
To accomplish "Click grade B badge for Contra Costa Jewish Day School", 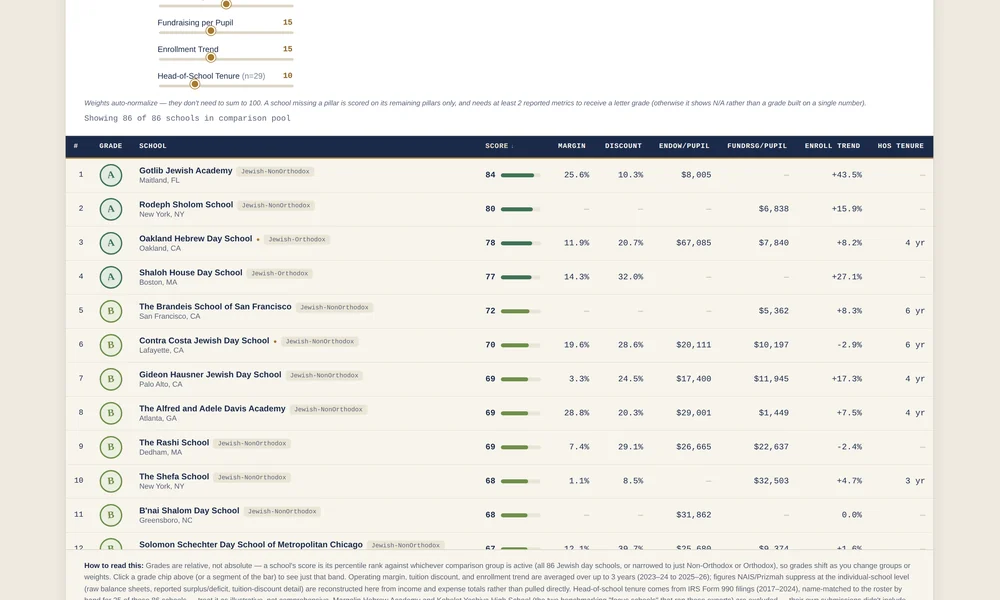I will coord(110,345).
